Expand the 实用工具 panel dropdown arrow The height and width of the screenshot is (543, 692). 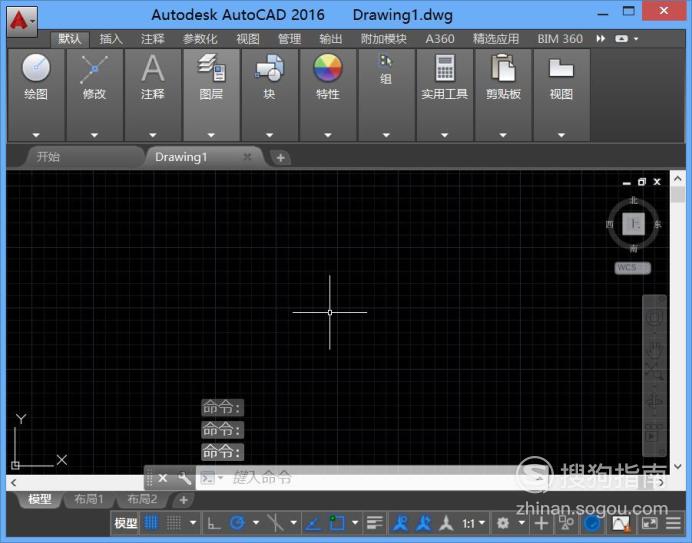444,135
